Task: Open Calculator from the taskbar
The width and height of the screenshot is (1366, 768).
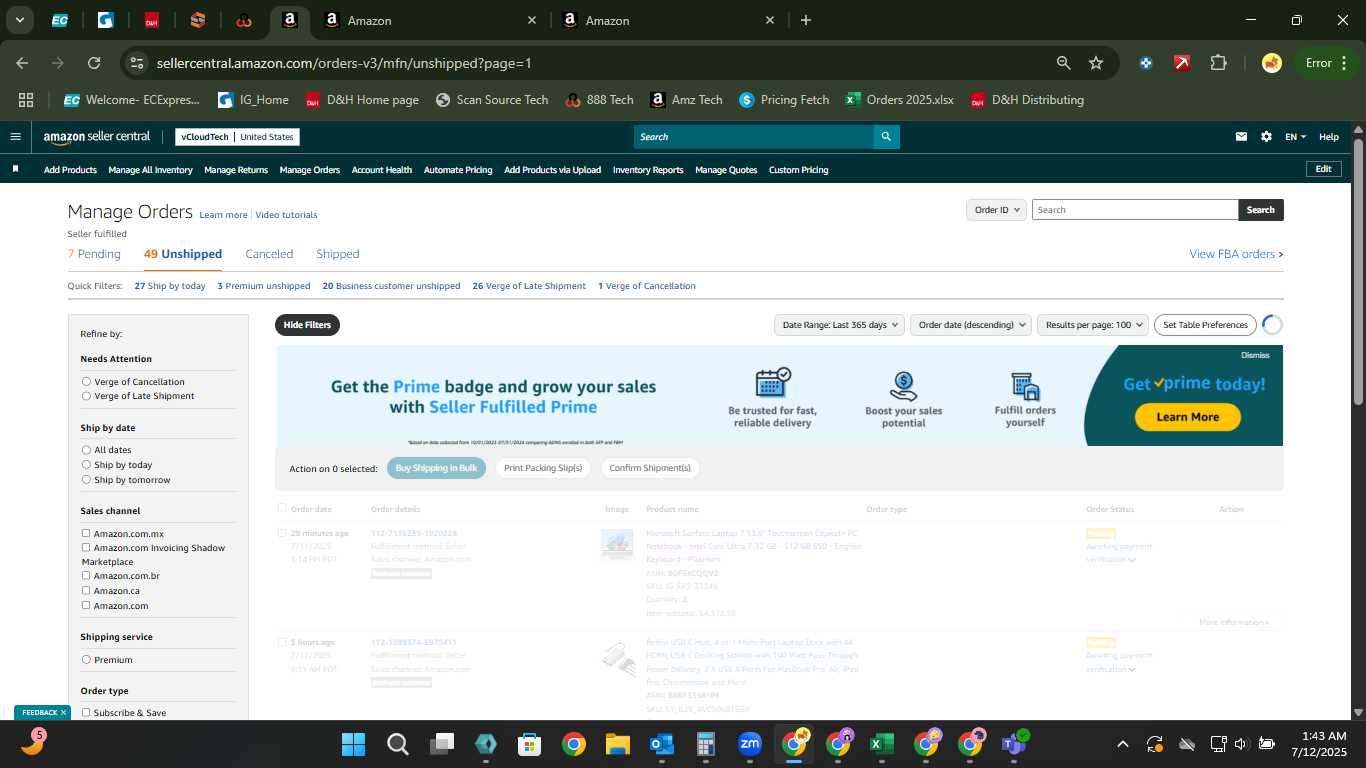Action: pyautogui.click(x=705, y=744)
